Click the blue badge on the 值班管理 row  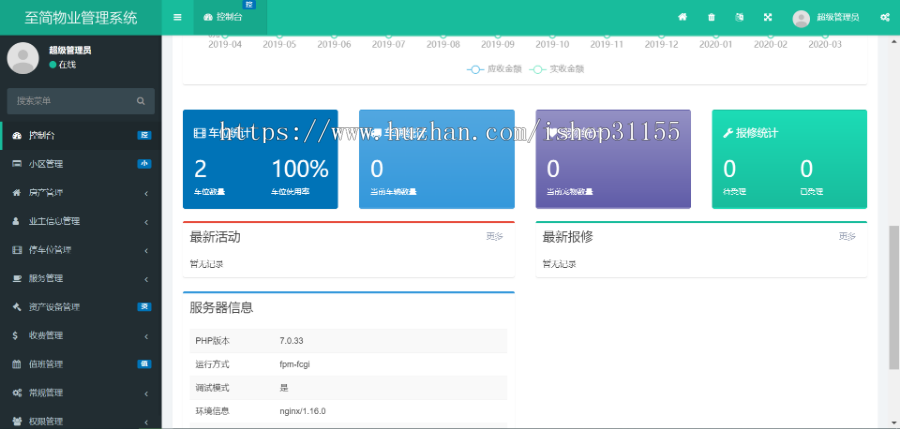click(145, 364)
